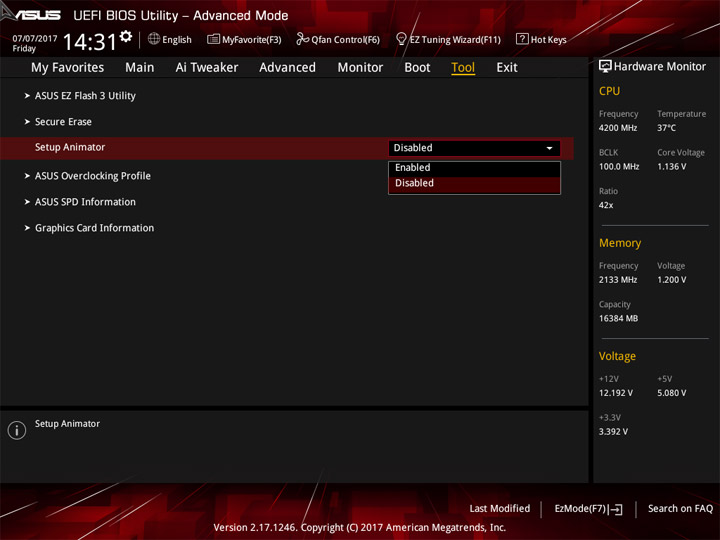Click the Hardware Monitor display icon
Viewport: 720px width, 540px height.
(605, 67)
